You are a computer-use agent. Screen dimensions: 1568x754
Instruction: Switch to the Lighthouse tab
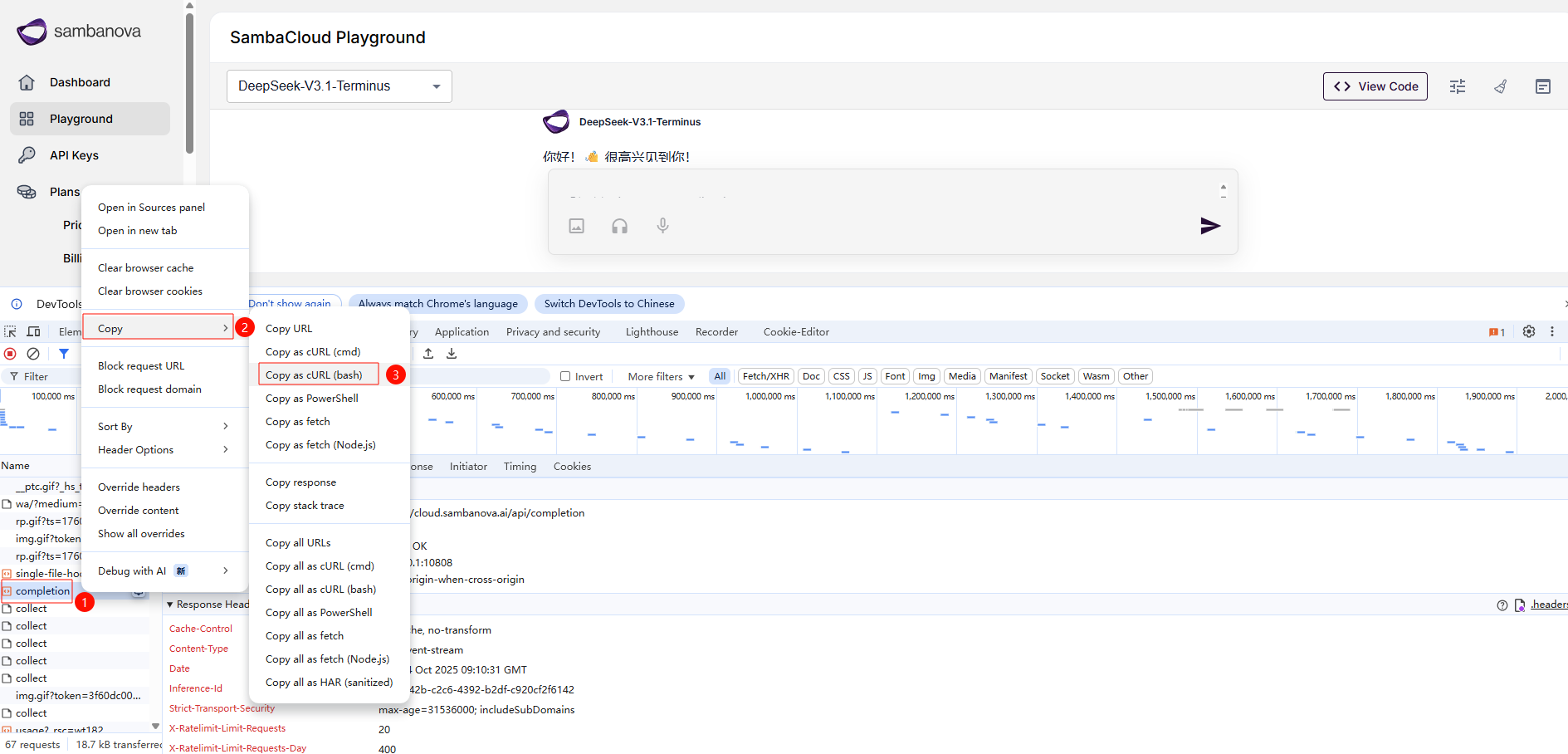[x=652, y=331]
